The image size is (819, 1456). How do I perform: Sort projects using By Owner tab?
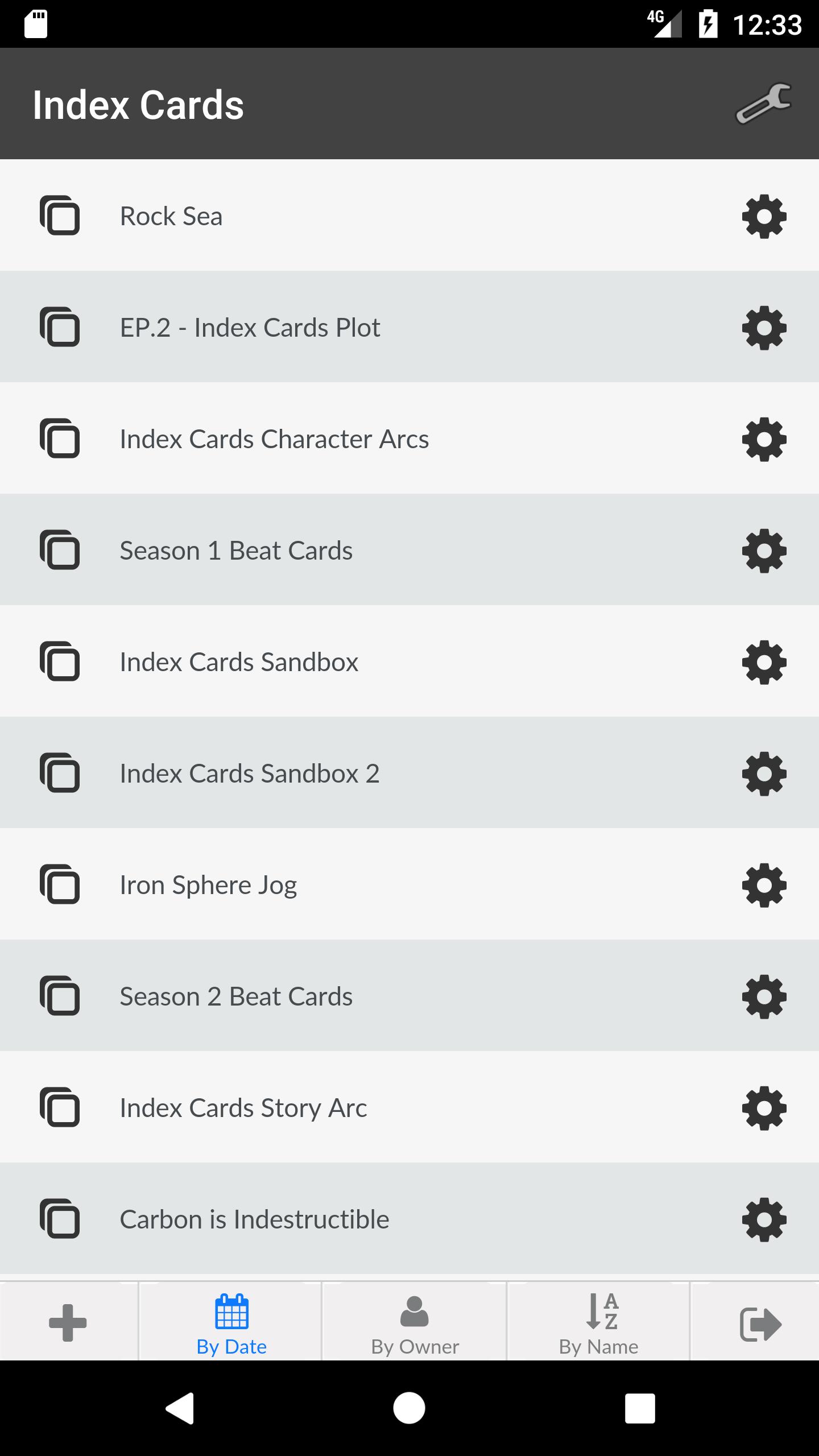click(x=415, y=1323)
